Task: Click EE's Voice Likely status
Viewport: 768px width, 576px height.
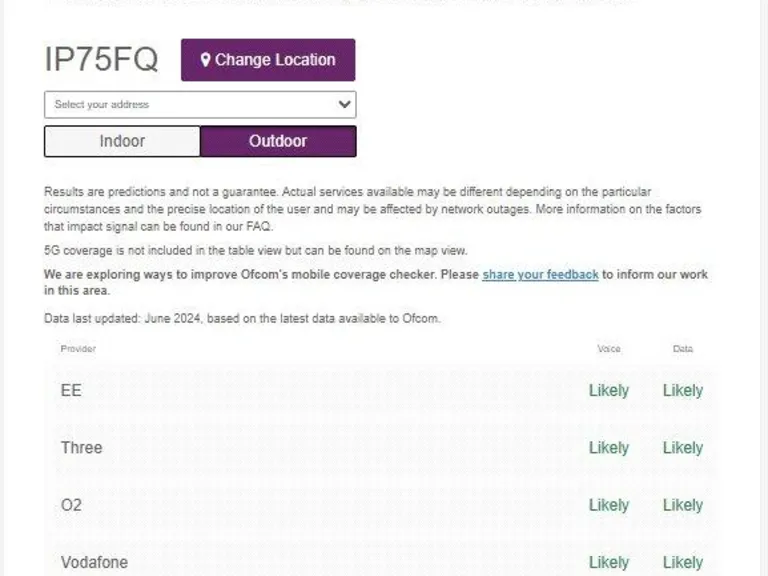Action: pos(608,390)
